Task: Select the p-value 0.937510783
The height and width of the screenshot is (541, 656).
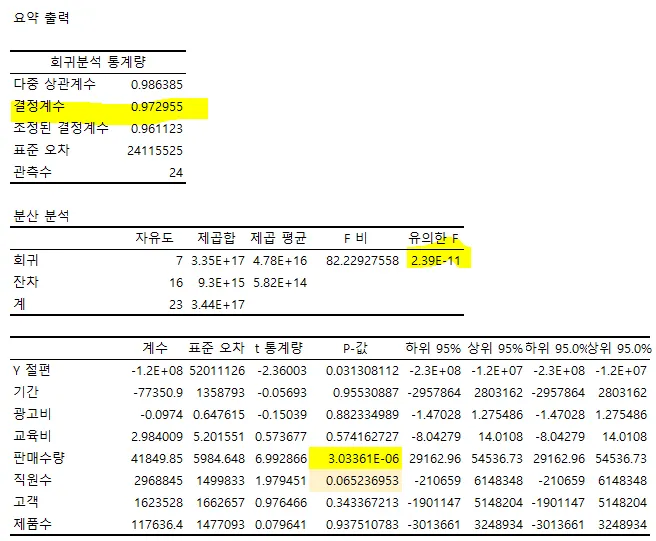Action: tap(363, 524)
